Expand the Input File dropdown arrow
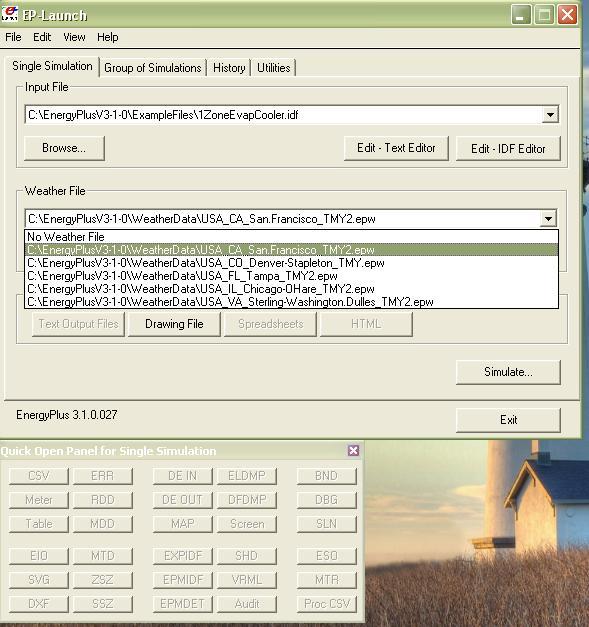The image size is (589, 627). click(x=550, y=115)
